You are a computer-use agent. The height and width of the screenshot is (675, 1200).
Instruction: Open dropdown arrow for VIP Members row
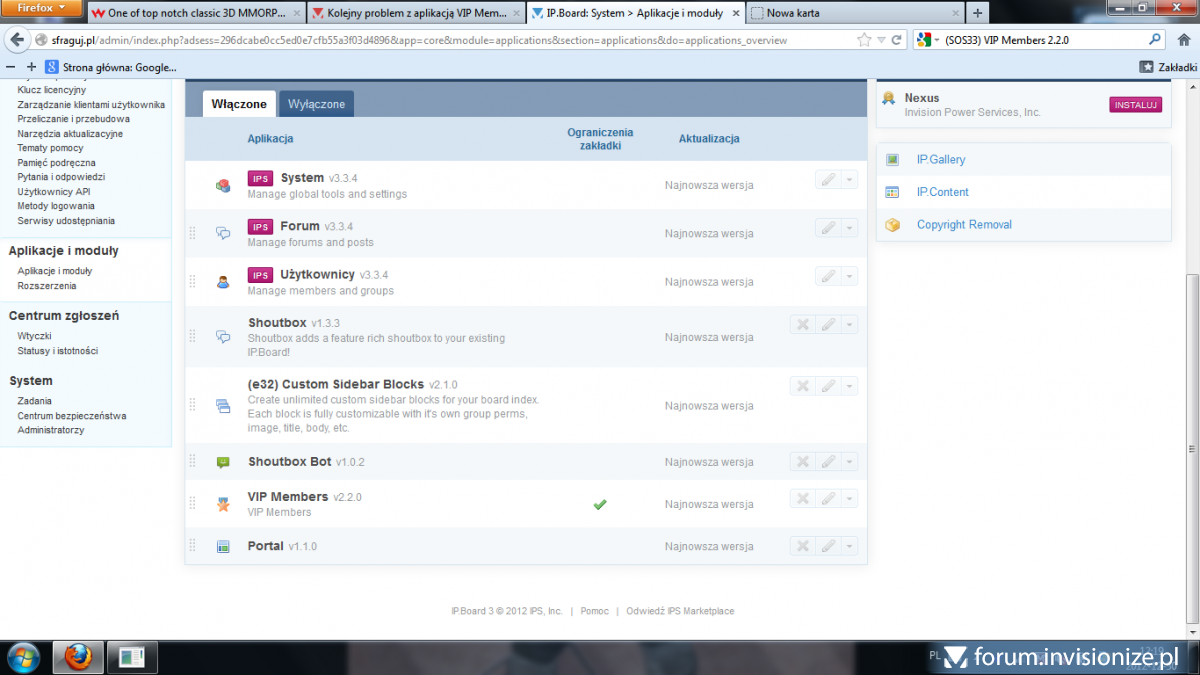(x=849, y=498)
